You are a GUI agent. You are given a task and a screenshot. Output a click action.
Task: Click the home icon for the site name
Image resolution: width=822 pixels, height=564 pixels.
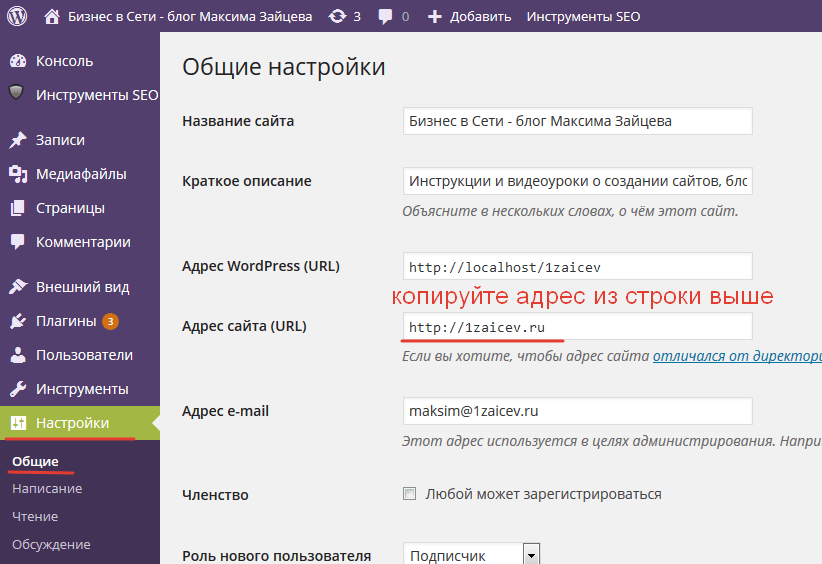52,16
